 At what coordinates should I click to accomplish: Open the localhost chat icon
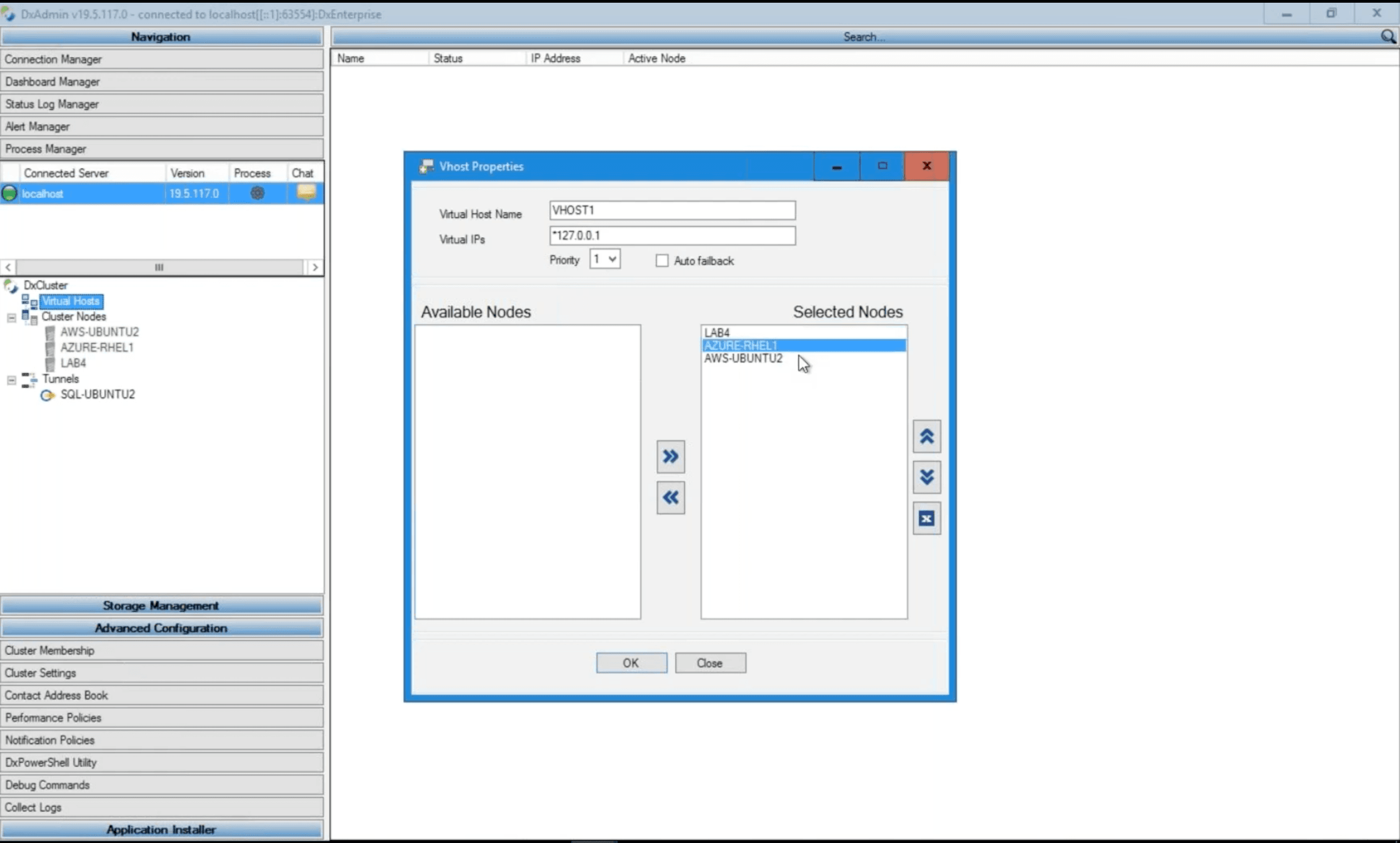pos(306,193)
